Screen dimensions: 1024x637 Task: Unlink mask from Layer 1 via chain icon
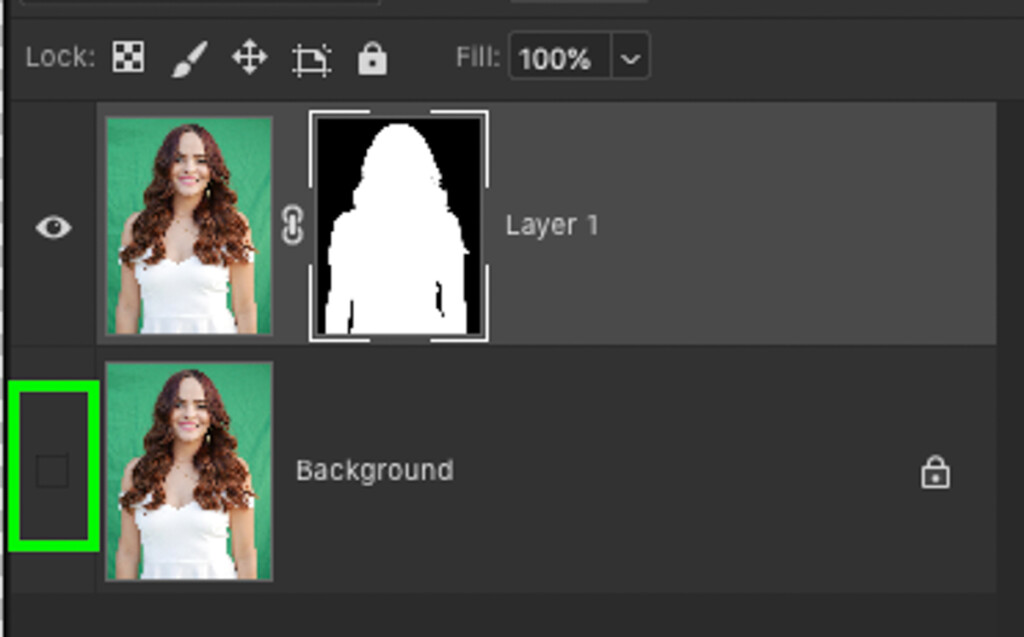pos(292,225)
